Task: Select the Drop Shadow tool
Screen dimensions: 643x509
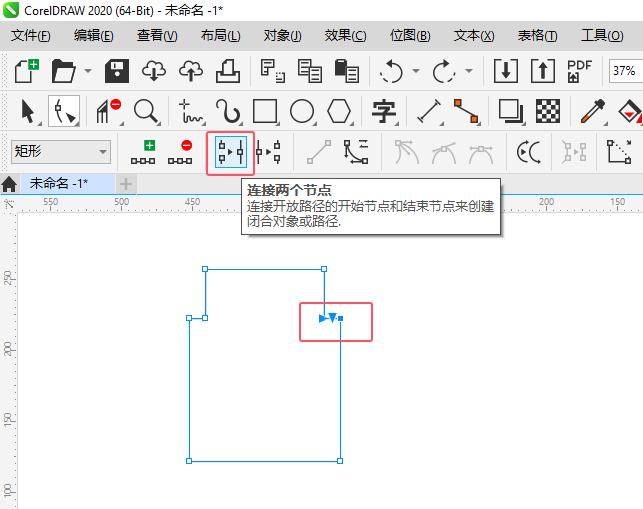Action: point(511,111)
